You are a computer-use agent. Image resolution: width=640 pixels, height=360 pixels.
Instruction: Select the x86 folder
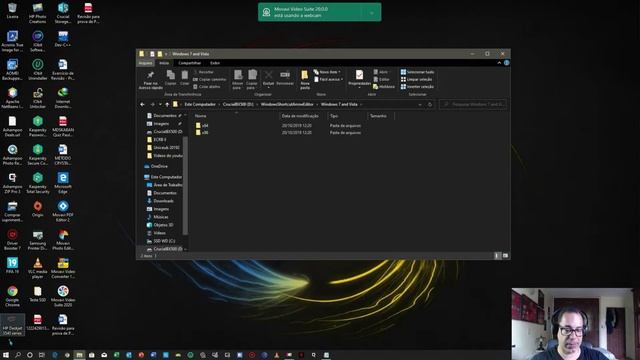[x=202, y=133]
